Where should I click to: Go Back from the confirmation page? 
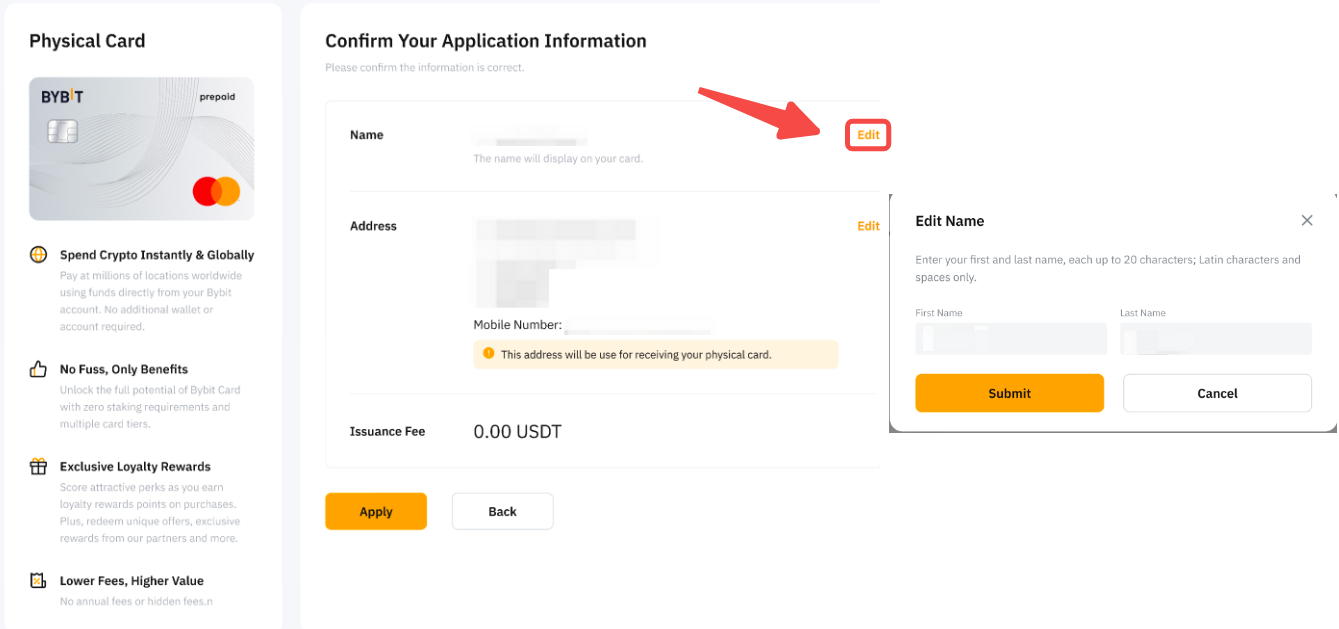coord(502,511)
